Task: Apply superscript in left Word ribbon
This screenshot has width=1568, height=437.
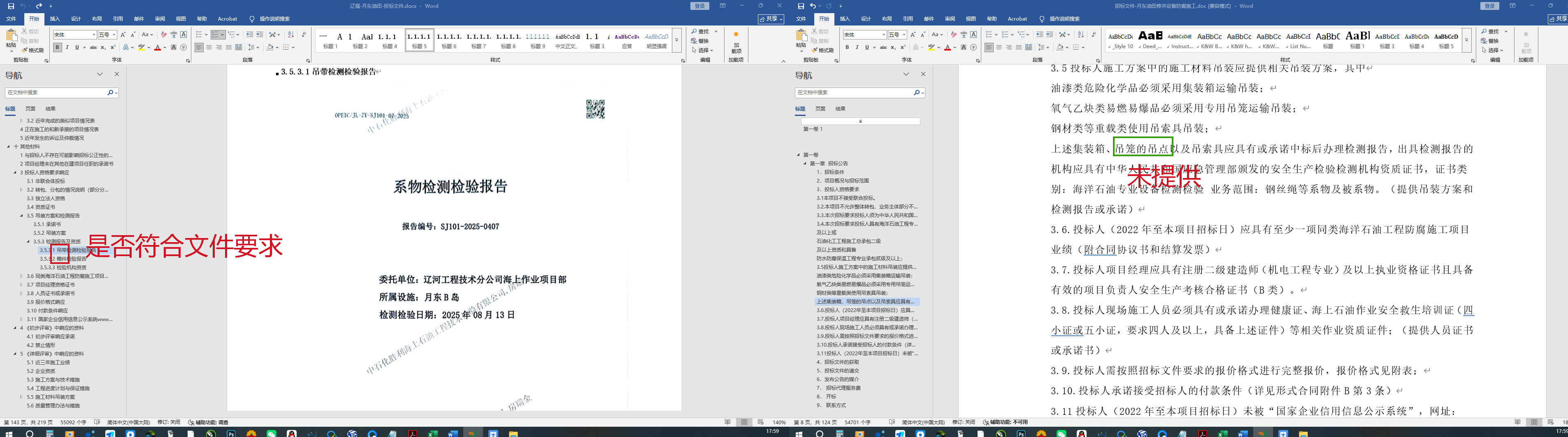Action: (113, 47)
